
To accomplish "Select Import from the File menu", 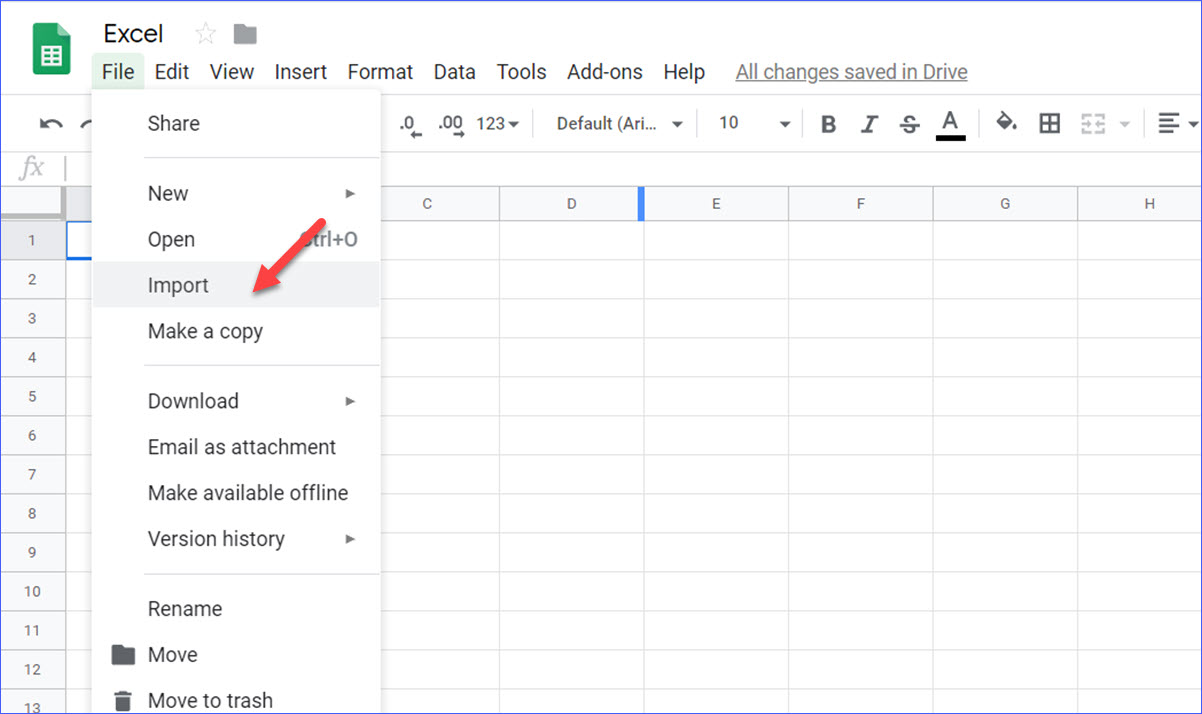I will (178, 285).
